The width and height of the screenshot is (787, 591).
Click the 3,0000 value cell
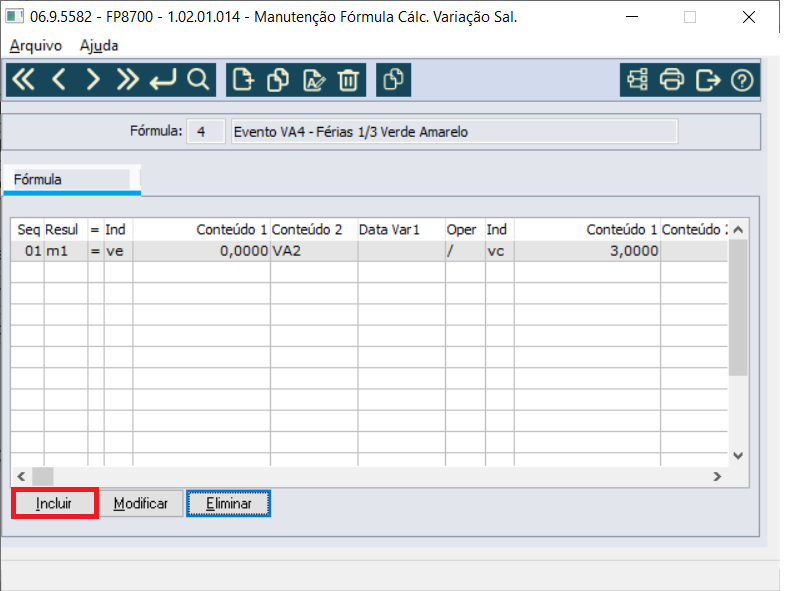[587, 251]
